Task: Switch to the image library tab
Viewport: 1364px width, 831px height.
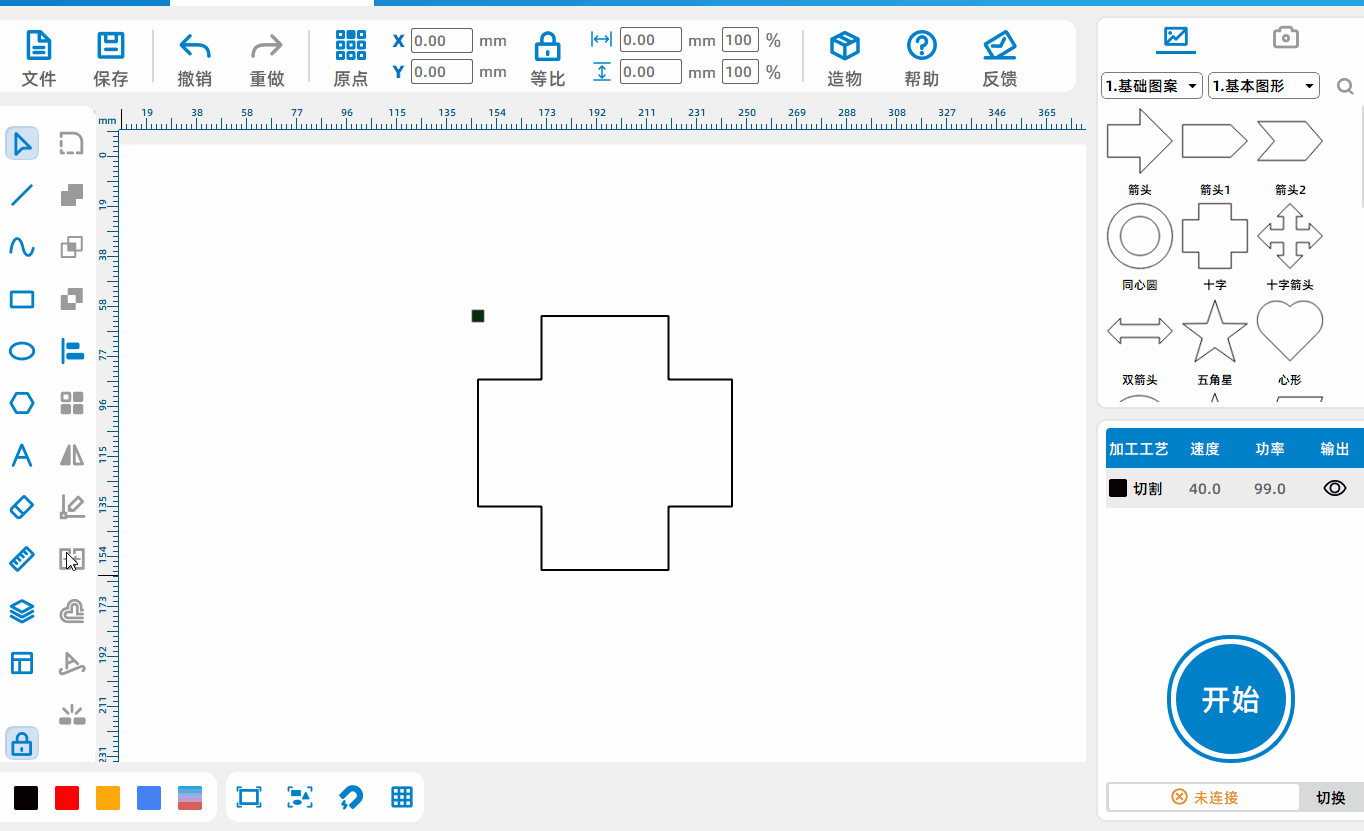Action: click(1175, 38)
